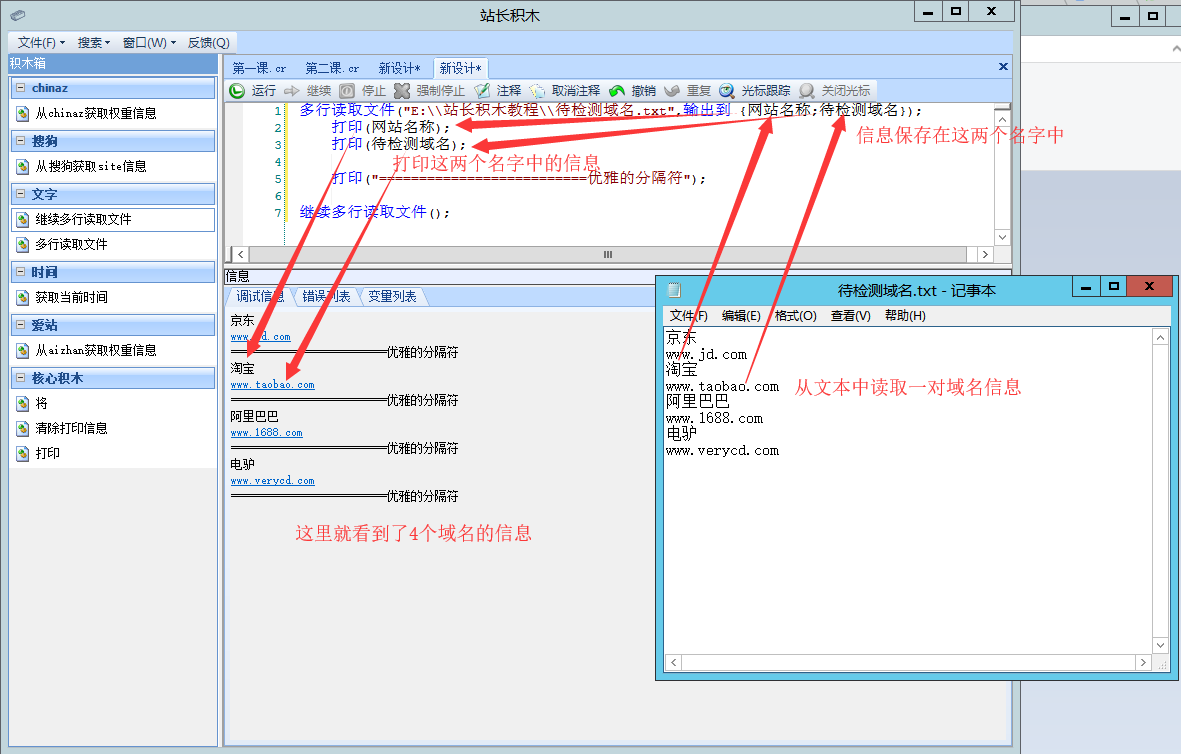Click the 取消注释 uncomment icon
This screenshot has height=754, width=1181.
tap(538, 91)
